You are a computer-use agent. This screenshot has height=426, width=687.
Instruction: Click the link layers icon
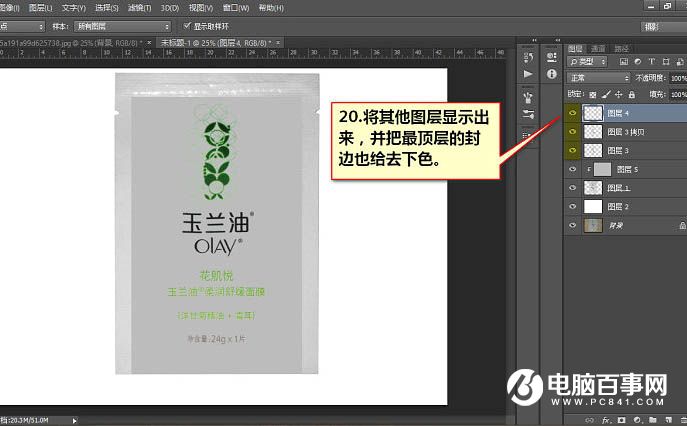[x=590, y=420]
